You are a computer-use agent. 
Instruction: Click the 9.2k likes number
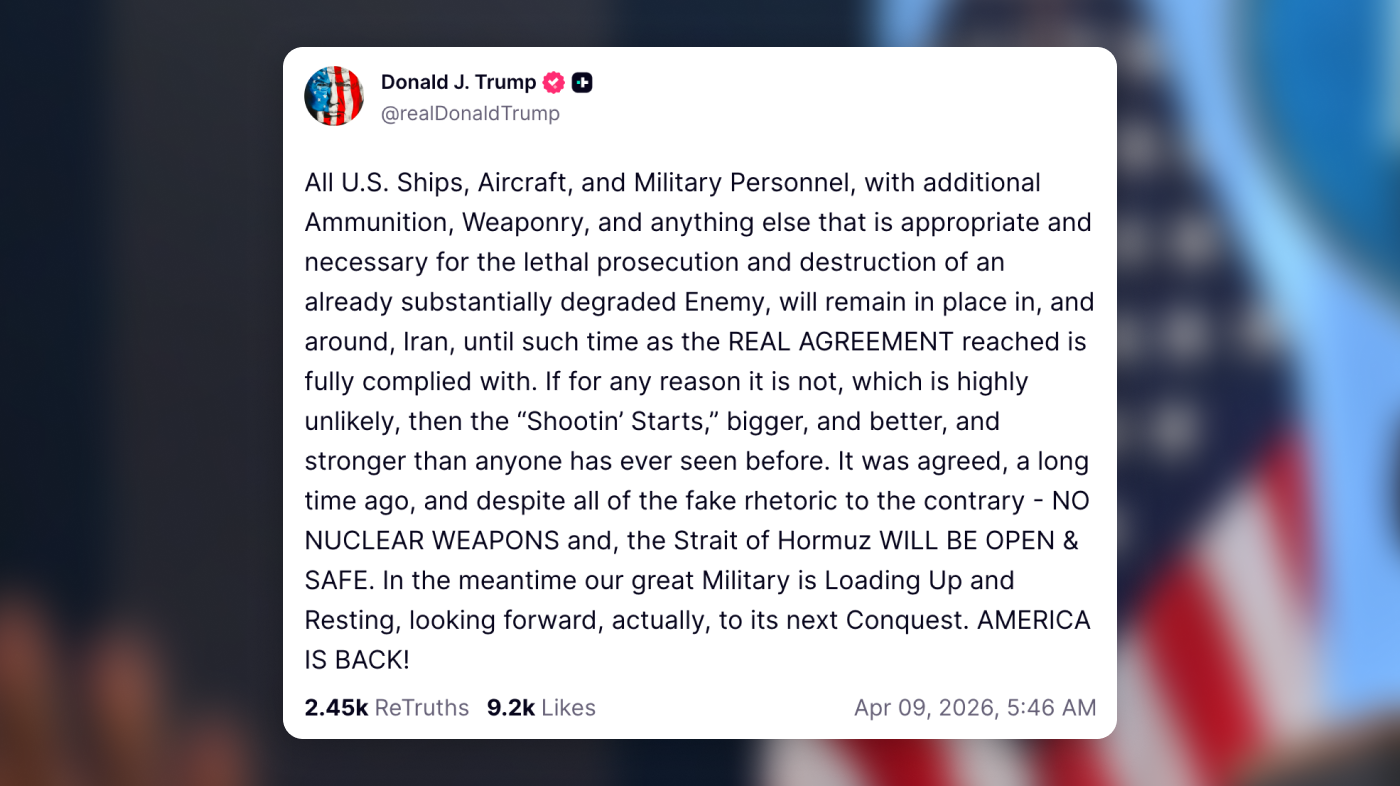pyautogui.click(x=510, y=708)
